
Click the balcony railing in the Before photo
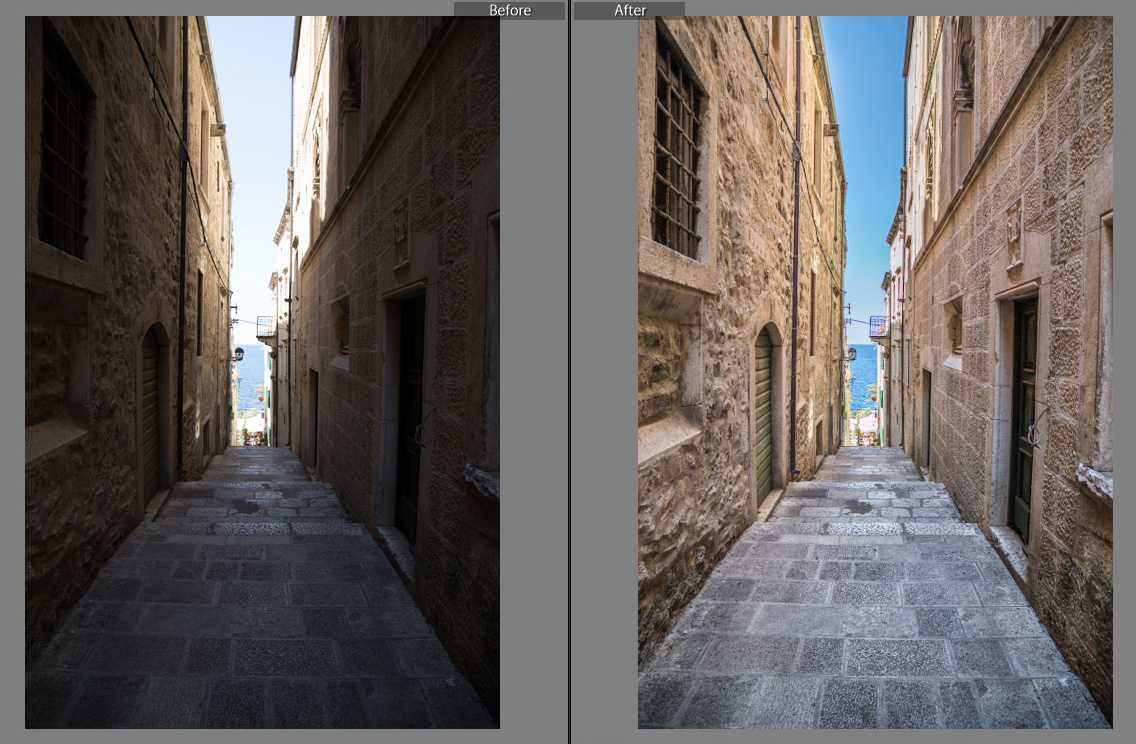click(x=266, y=326)
